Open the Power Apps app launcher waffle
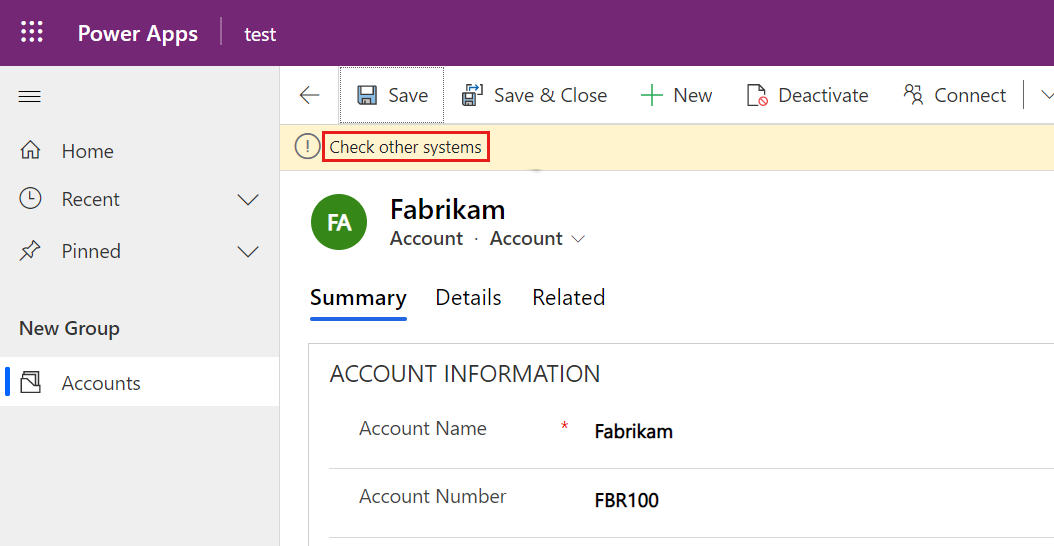The height and width of the screenshot is (546, 1054). pos(32,33)
